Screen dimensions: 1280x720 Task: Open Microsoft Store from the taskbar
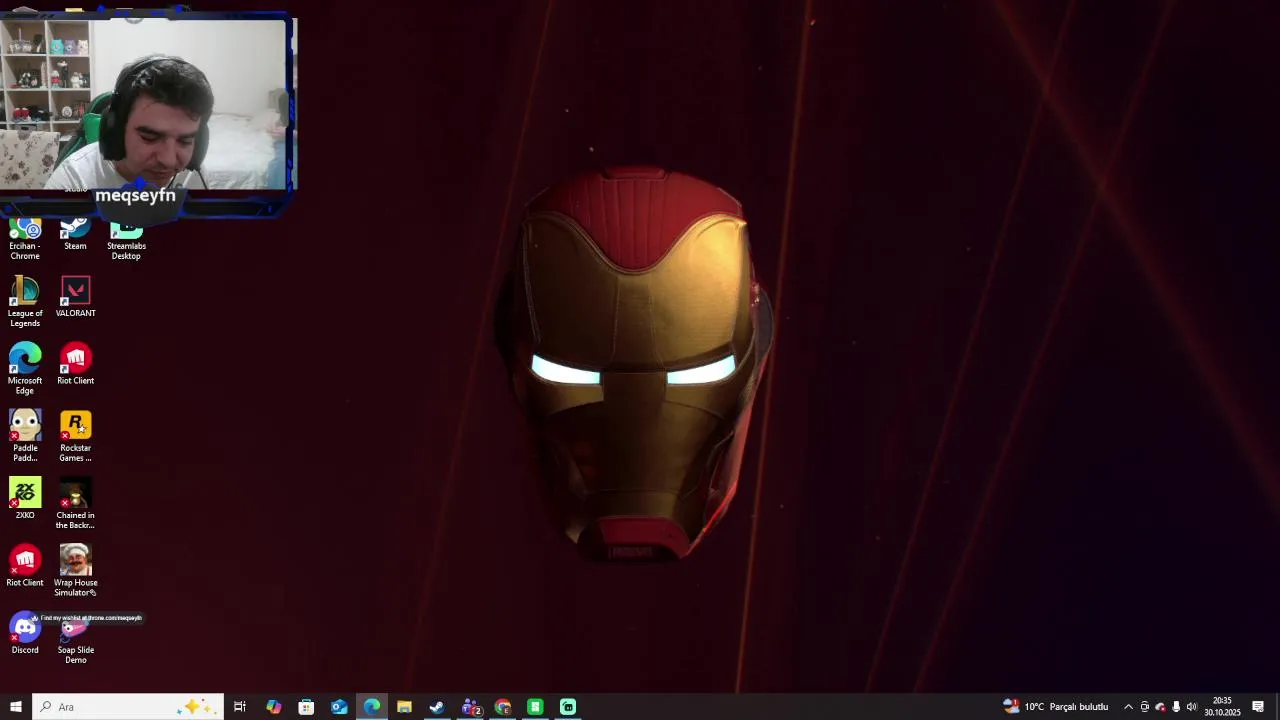[306, 707]
